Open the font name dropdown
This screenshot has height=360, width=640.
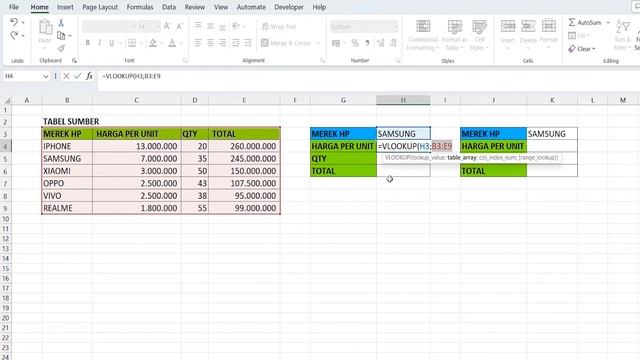pyautogui.click(x=133, y=27)
